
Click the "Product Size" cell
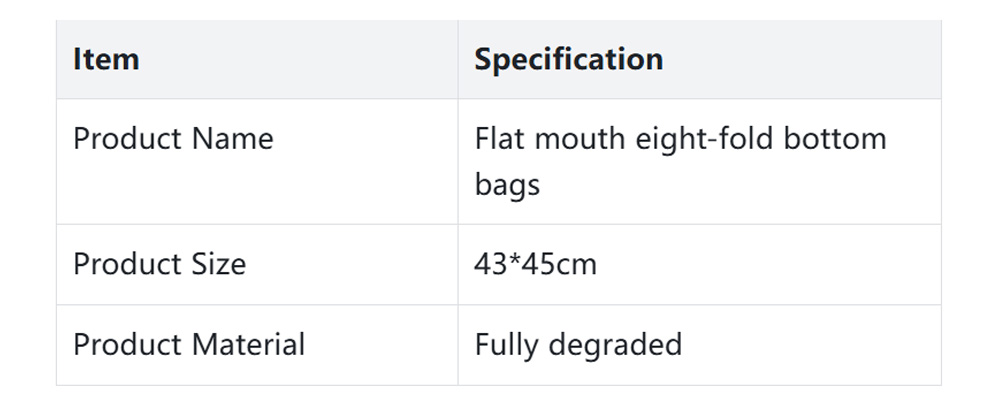[x=159, y=264]
